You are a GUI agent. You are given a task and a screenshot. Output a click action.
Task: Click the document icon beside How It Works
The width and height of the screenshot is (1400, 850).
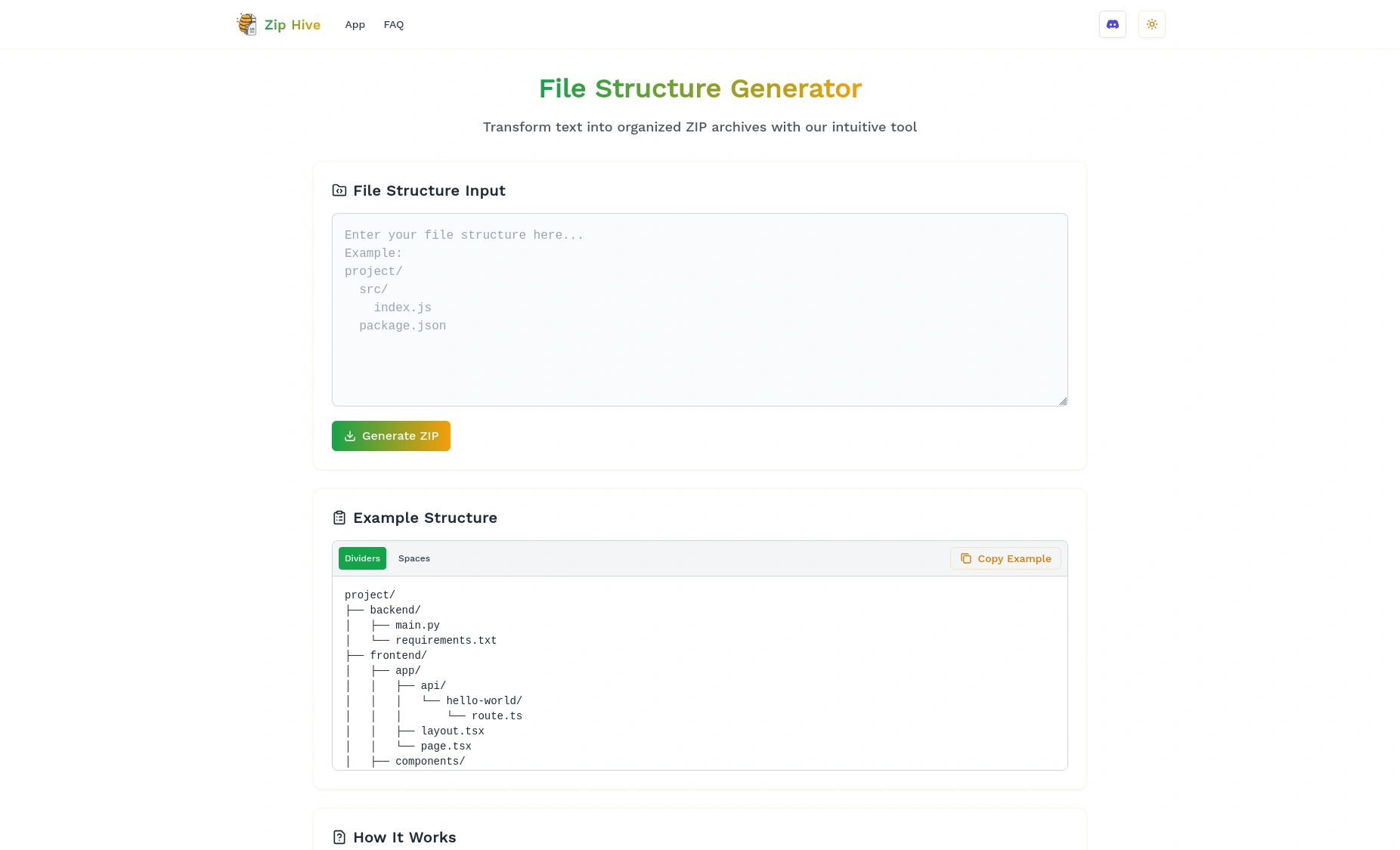(x=339, y=837)
